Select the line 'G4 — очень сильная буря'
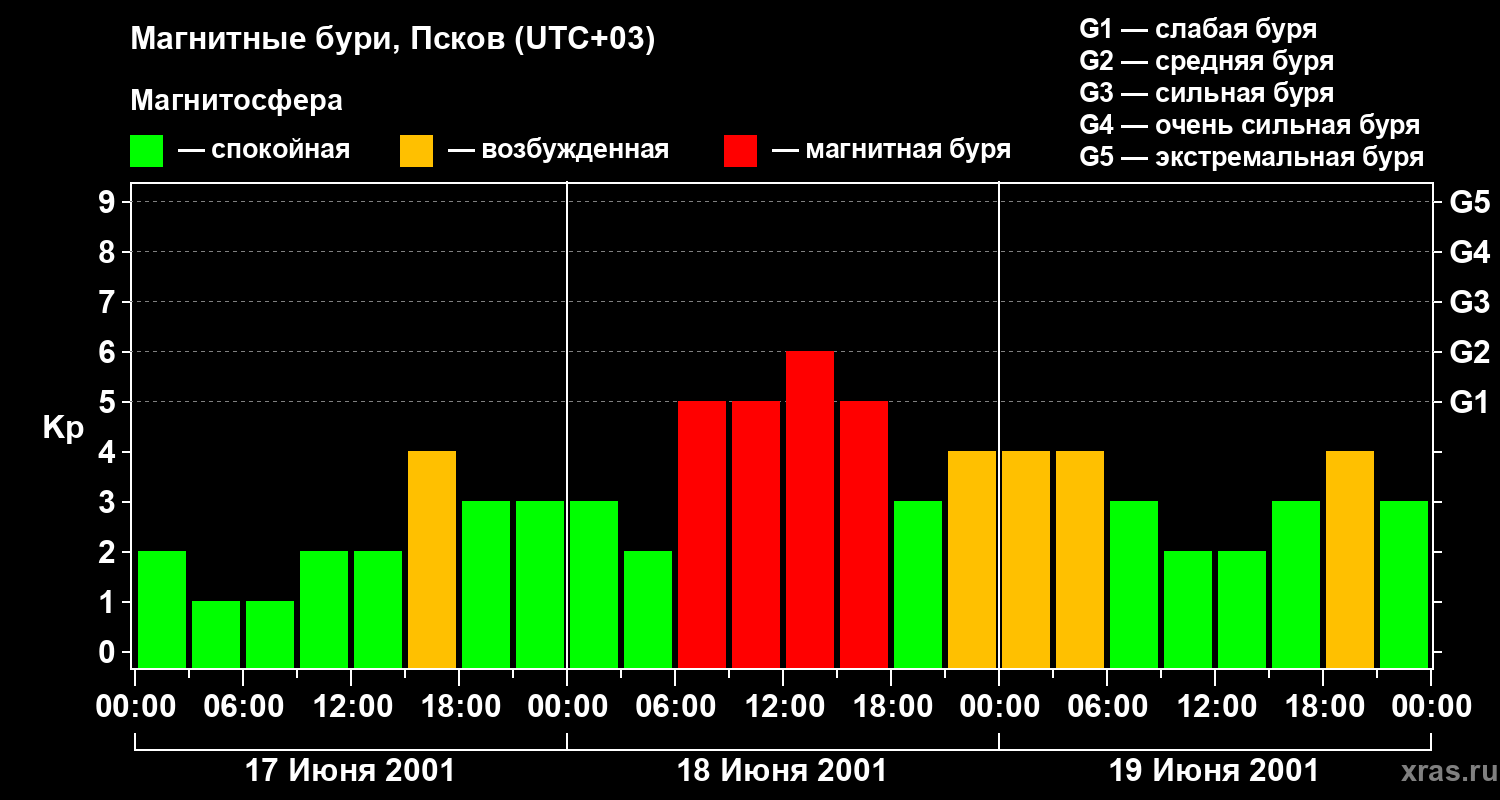 coord(1249,125)
